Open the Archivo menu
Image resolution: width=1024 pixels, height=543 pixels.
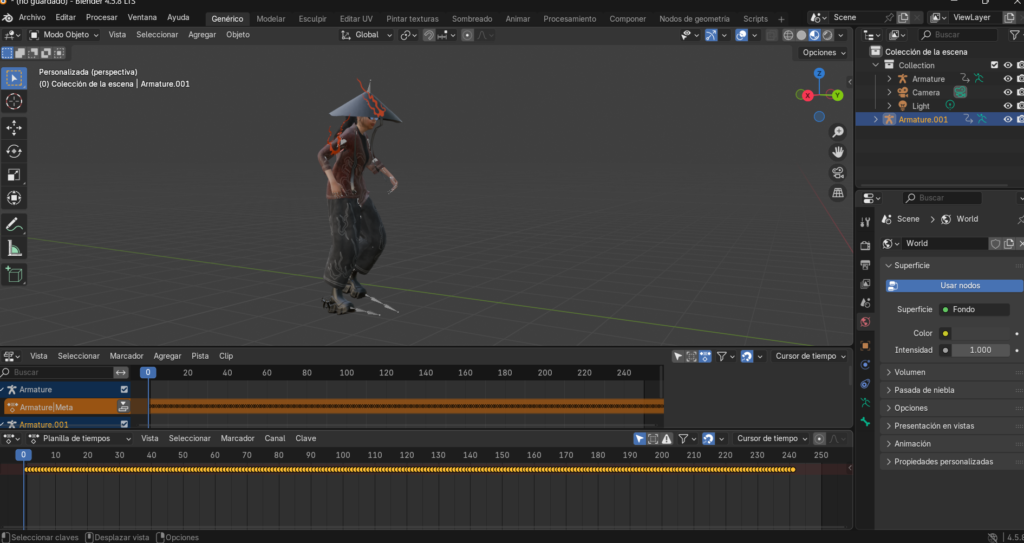32,18
